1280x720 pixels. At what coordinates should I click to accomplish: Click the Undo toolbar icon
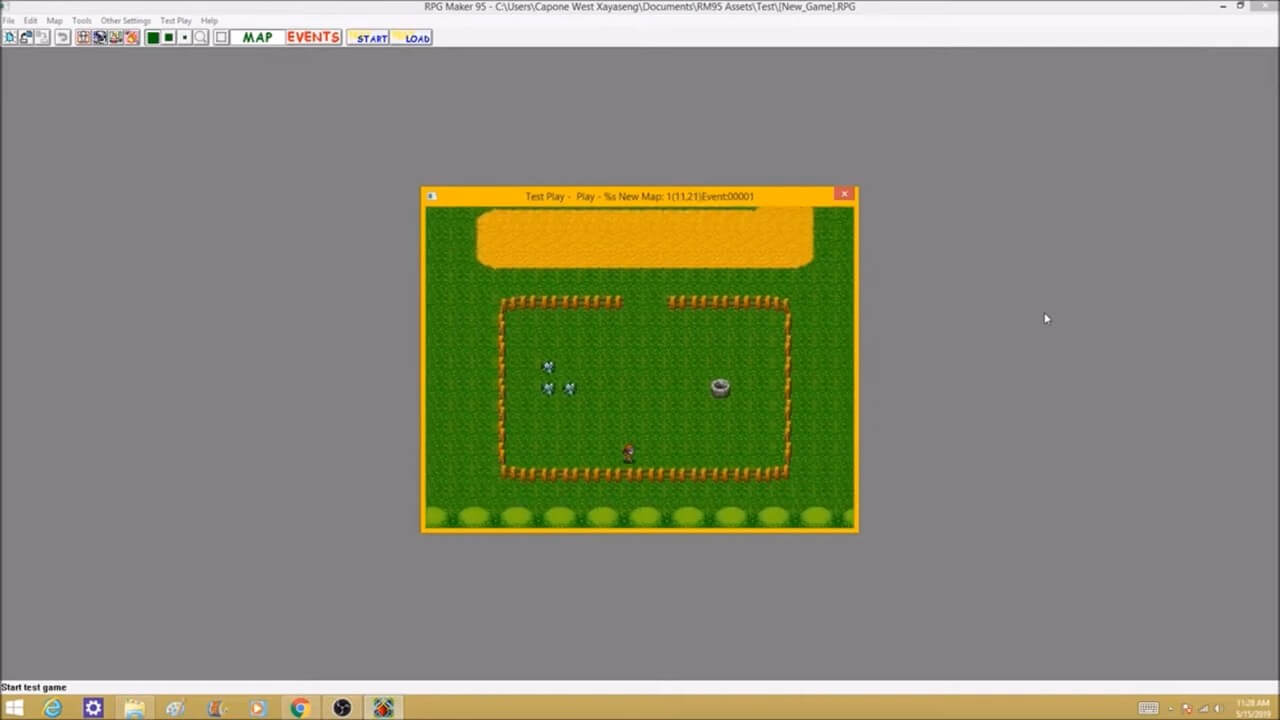[x=62, y=37]
